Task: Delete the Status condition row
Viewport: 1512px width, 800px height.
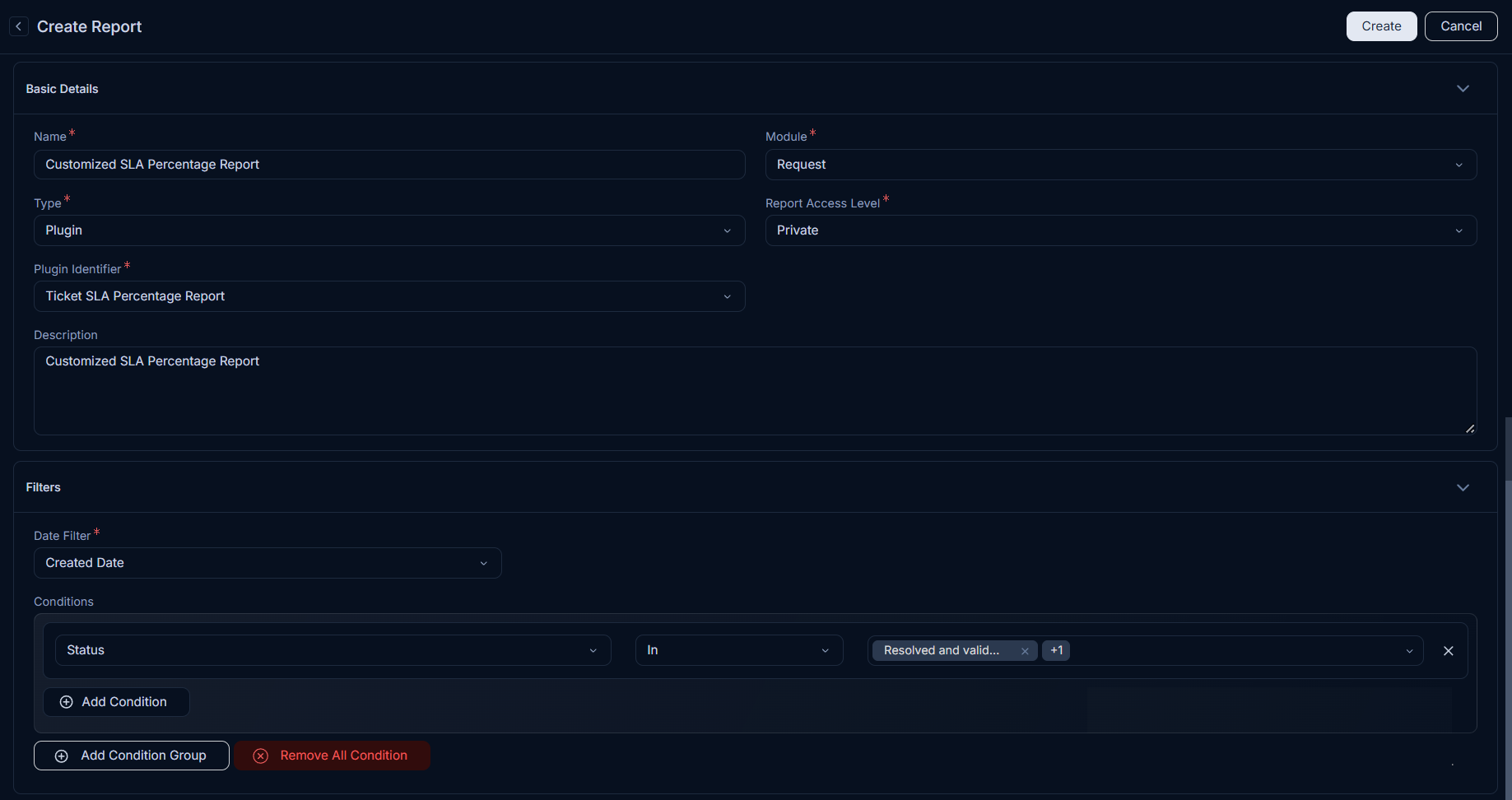Action: pos(1449,651)
